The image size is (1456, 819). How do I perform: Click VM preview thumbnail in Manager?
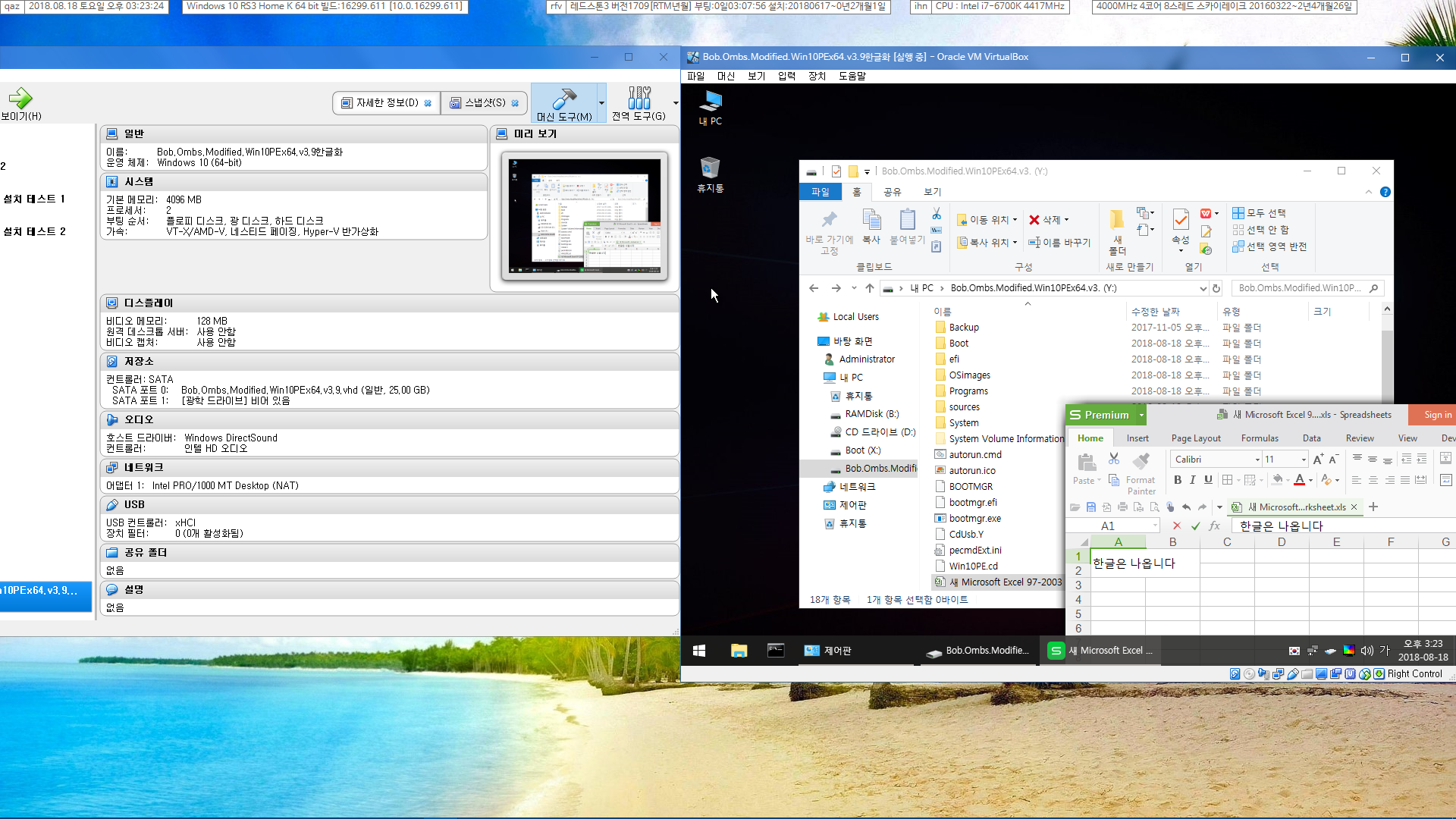584,216
